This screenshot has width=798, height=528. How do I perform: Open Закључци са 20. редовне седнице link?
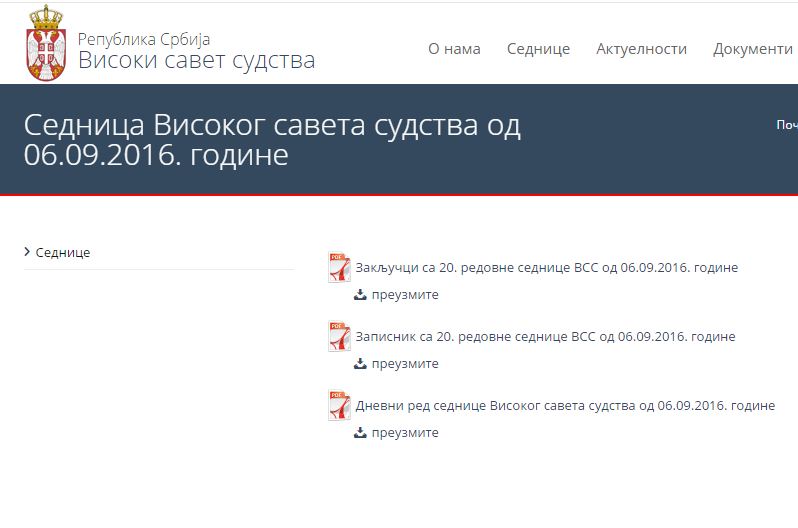point(546,268)
